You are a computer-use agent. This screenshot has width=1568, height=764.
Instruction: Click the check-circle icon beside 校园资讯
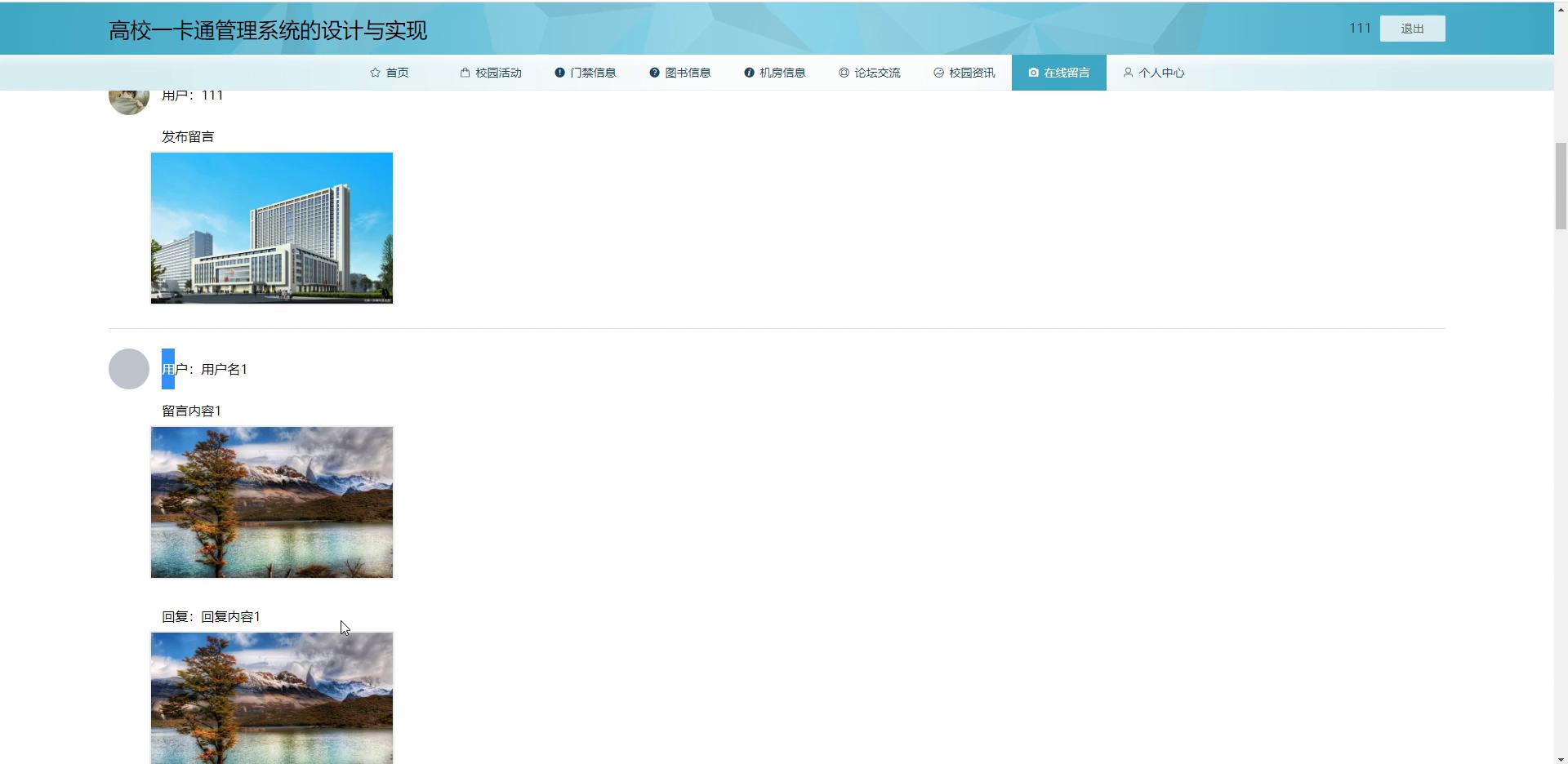tap(938, 73)
